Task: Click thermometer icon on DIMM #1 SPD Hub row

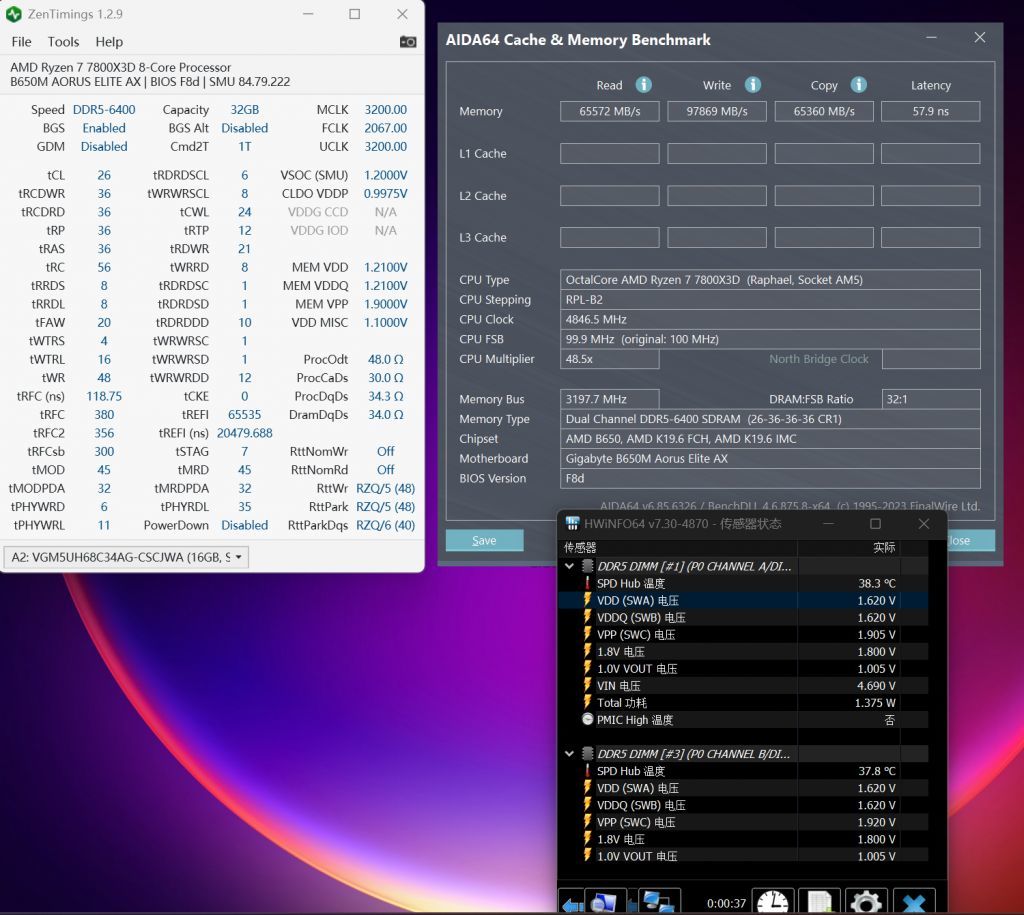Action: click(x=587, y=583)
